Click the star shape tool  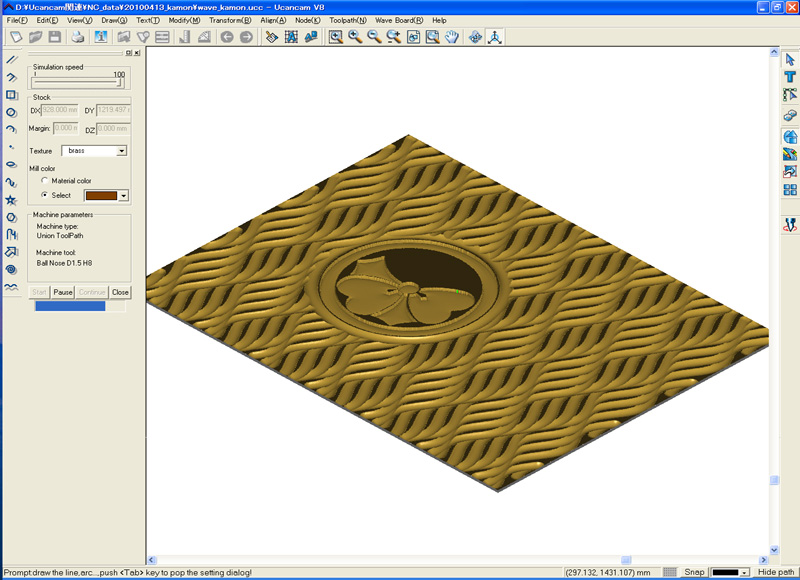[12, 200]
